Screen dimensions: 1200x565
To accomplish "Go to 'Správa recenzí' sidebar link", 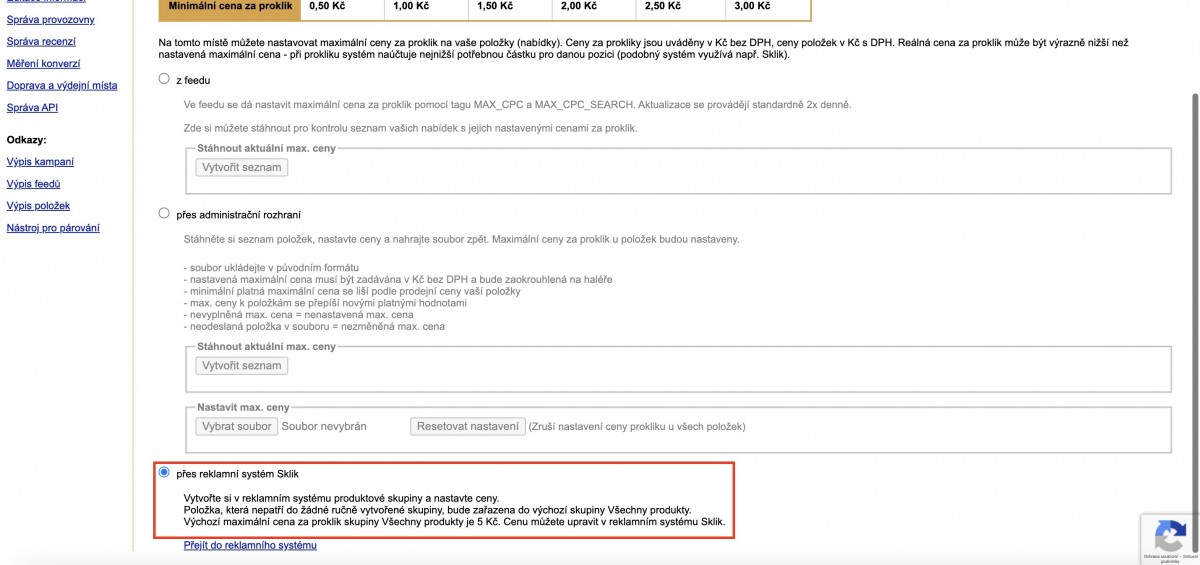I will [x=41, y=41].
